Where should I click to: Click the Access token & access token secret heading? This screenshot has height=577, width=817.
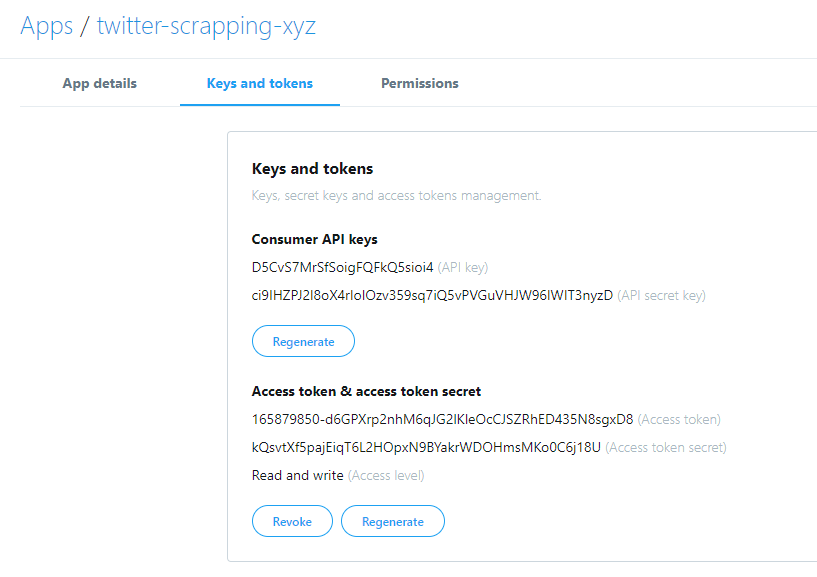click(x=366, y=391)
